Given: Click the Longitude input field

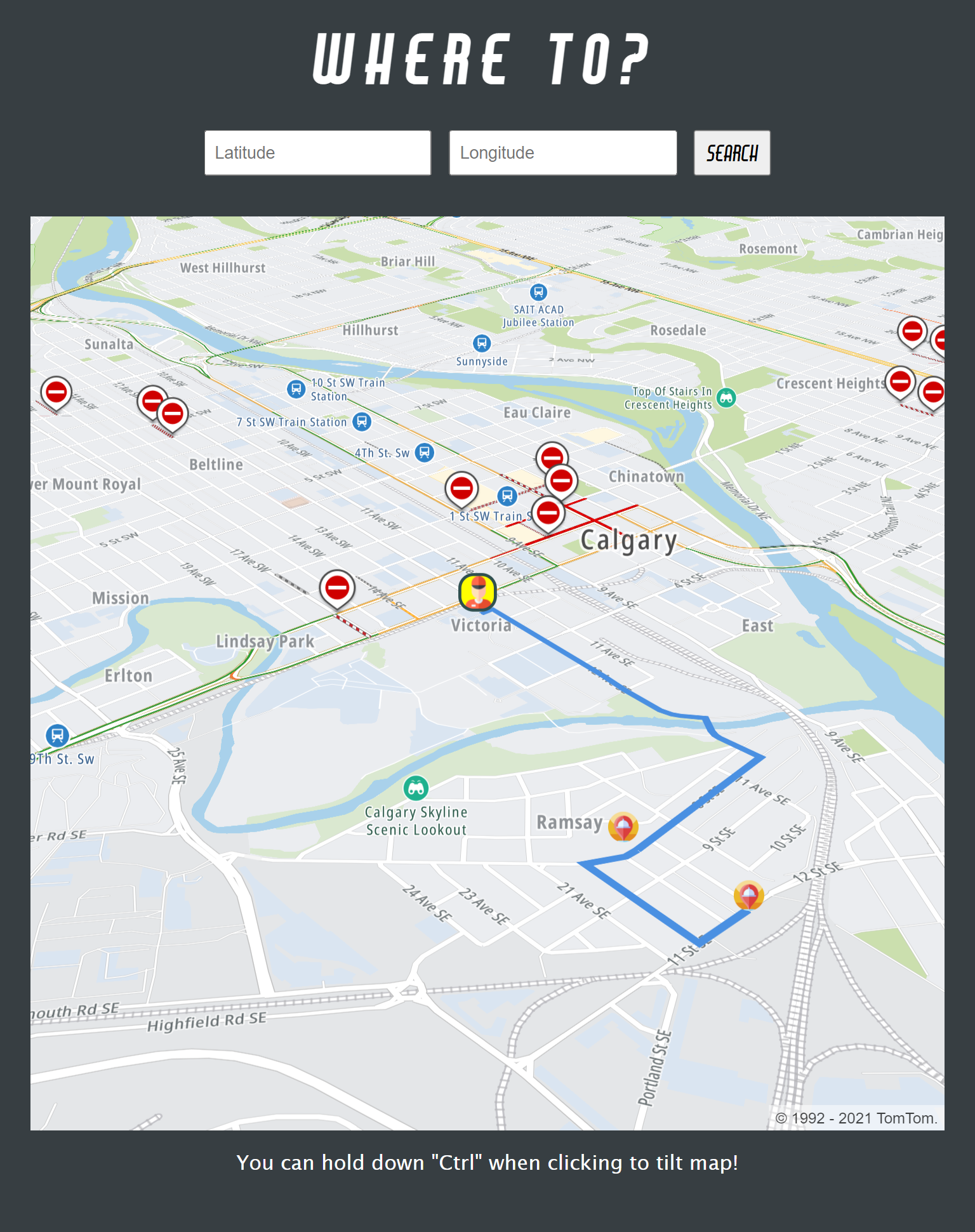Looking at the screenshot, I should [x=563, y=153].
